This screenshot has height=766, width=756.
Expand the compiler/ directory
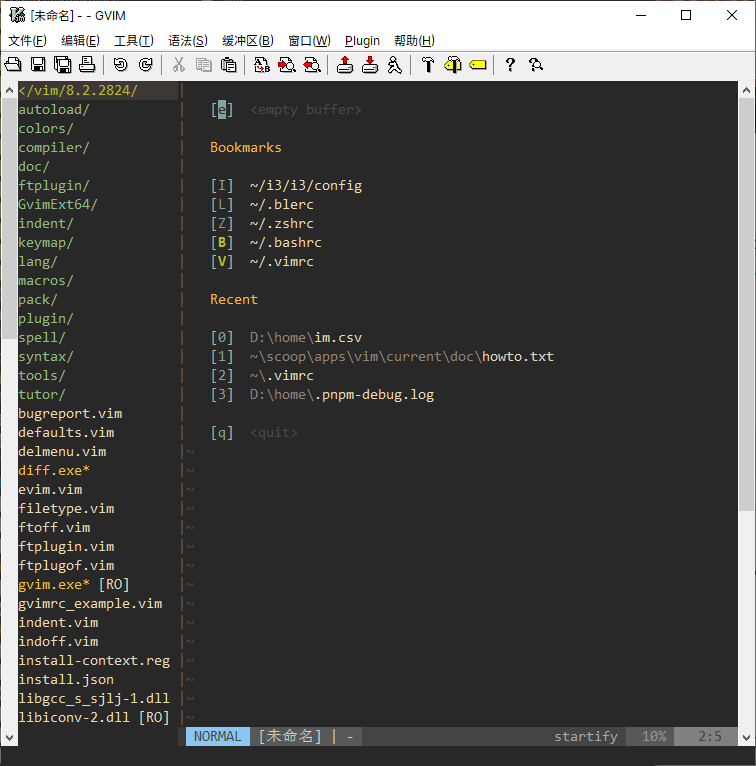[54, 148]
